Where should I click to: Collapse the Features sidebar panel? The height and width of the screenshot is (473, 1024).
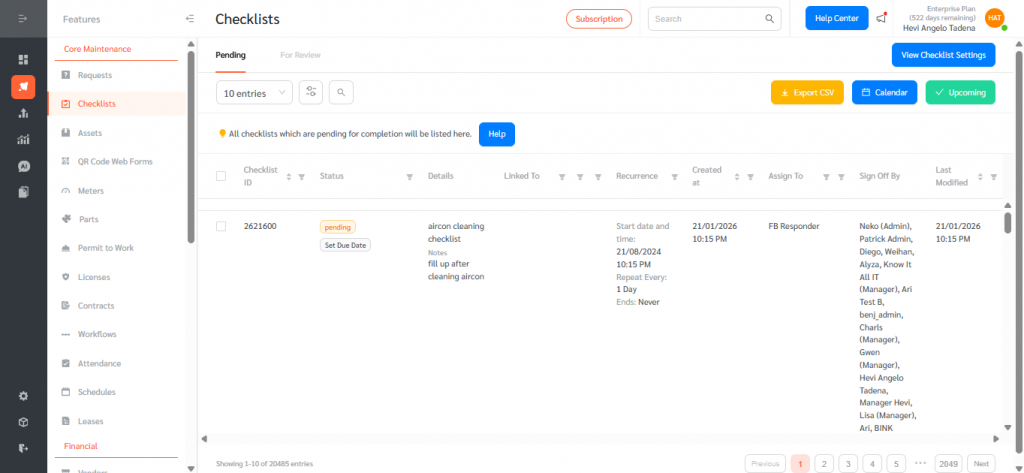[190, 19]
